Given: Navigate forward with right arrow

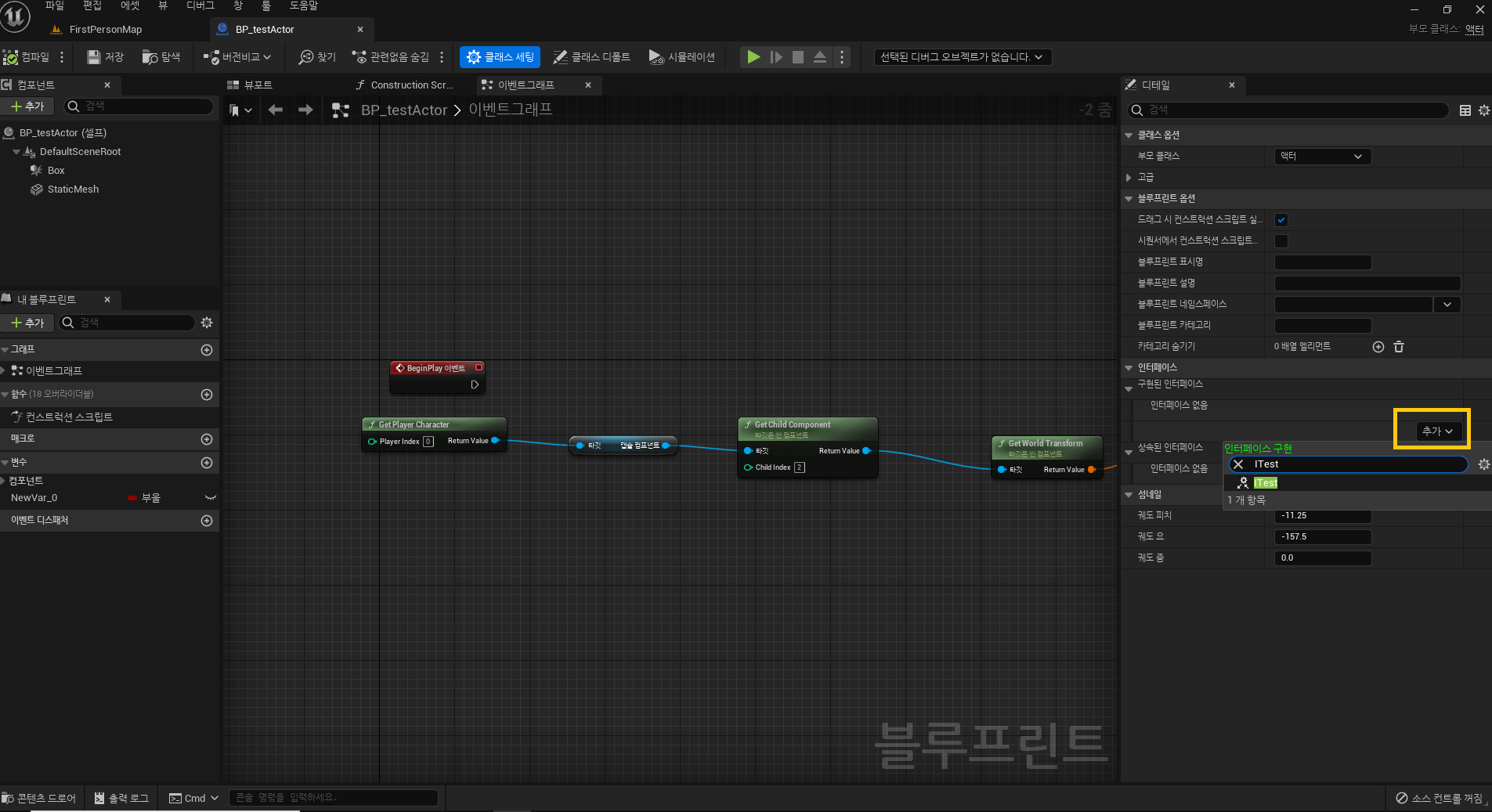Looking at the screenshot, I should click(305, 110).
